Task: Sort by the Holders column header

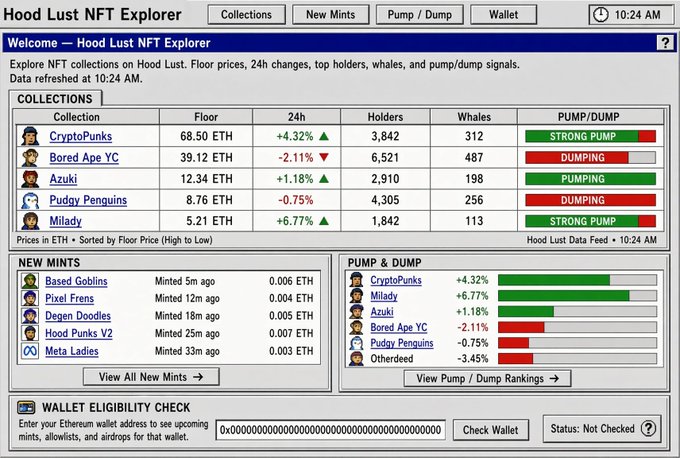Action: (386, 117)
